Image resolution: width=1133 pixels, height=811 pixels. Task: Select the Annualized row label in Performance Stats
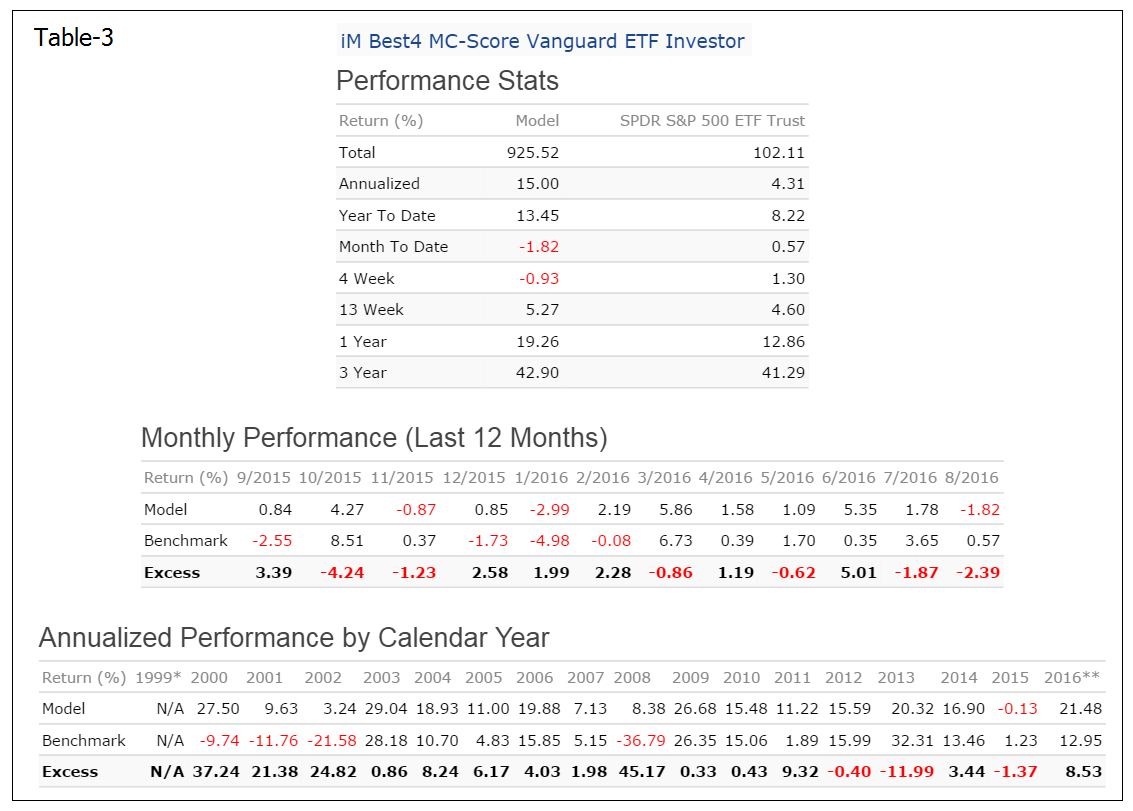[379, 184]
